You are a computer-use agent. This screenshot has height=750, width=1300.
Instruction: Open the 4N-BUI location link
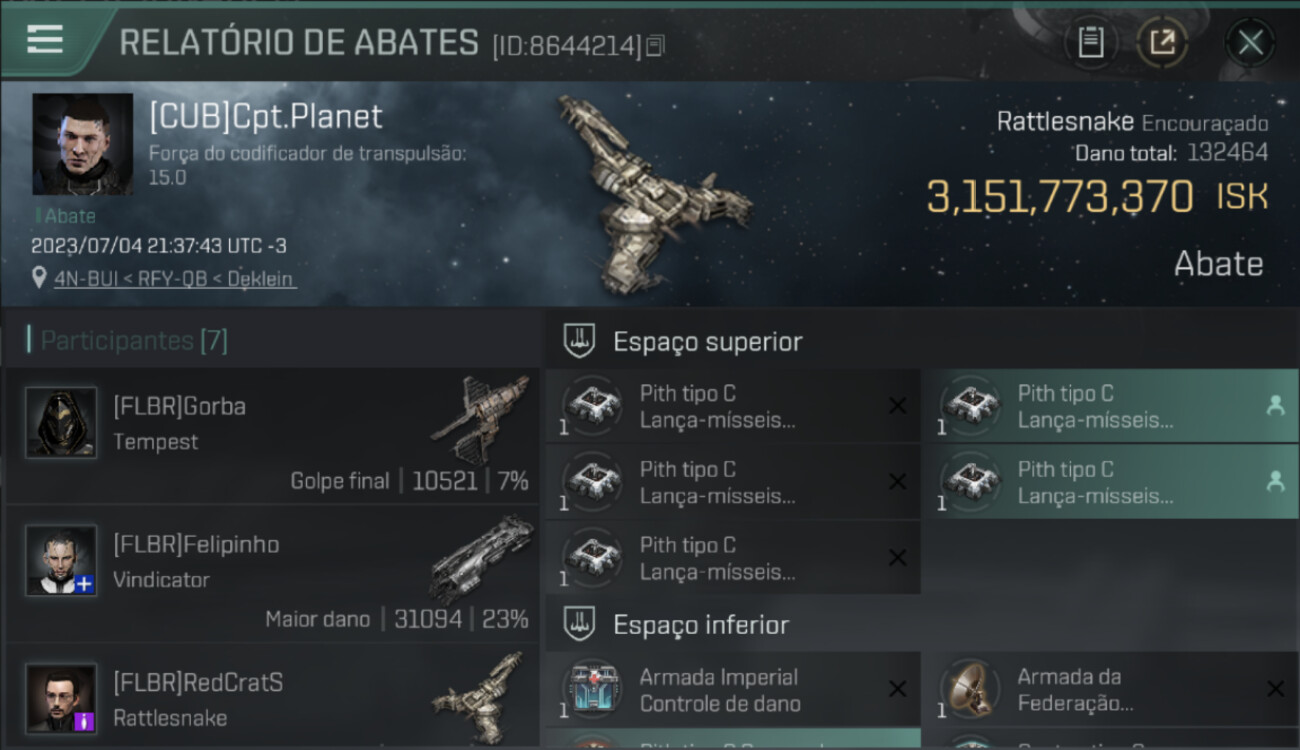click(175, 279)
